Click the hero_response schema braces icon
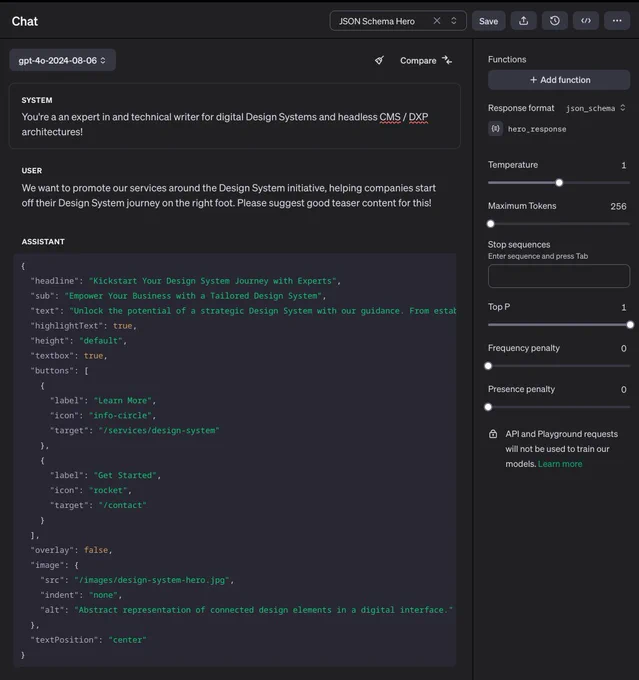This screenshot has width=639, height=680. [x=495, y=129]
